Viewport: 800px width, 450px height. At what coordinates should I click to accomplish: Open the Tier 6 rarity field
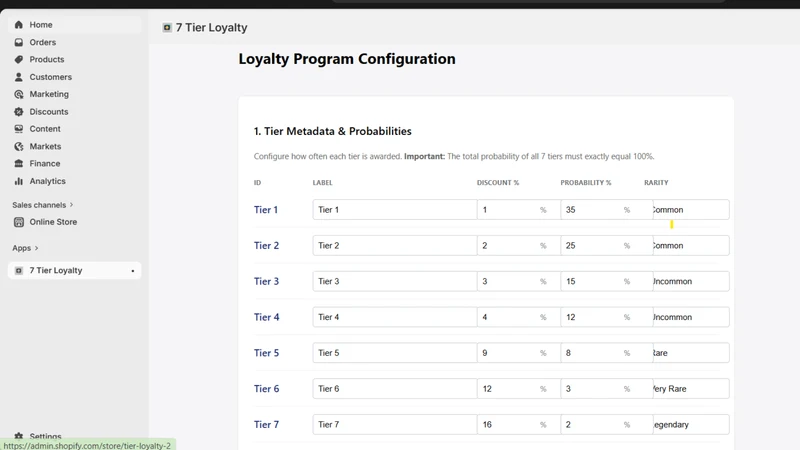[691, 389]
